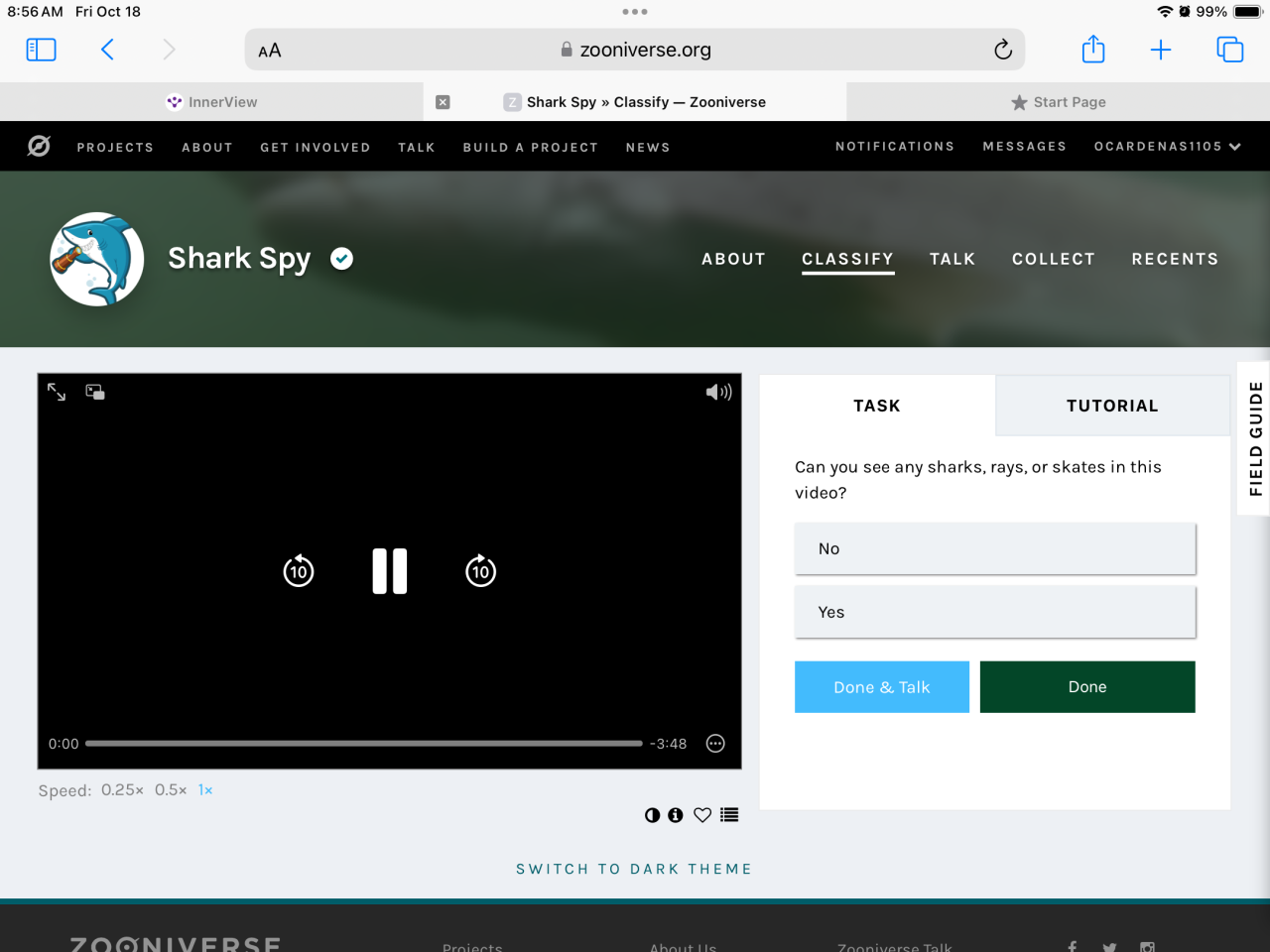Viewport: 1270px width, 952px height.
Task: Open the Tutorial tab
Action: click(x=1112, y=406)
